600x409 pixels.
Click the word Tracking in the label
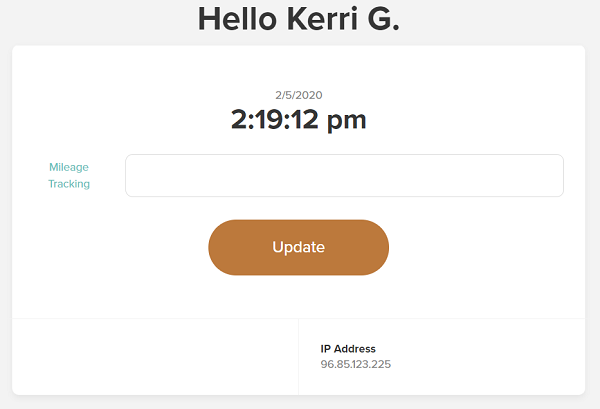69,184
